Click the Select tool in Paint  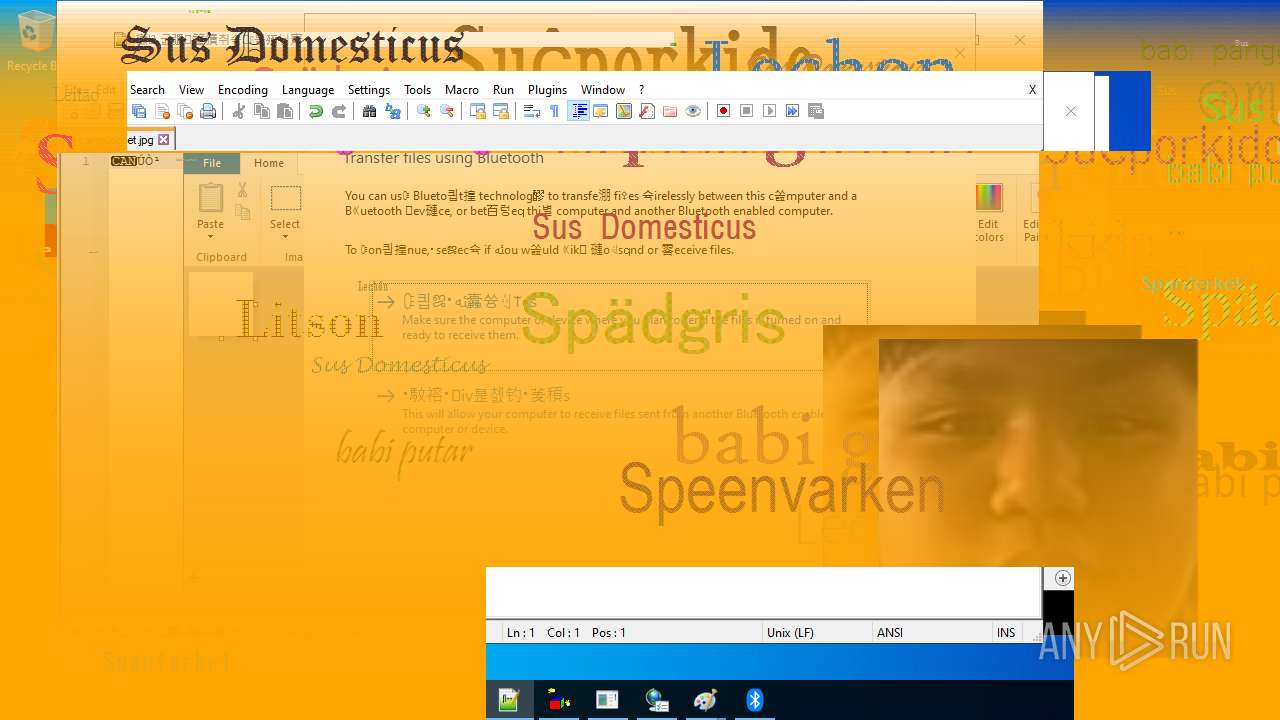tap(285, 207)
